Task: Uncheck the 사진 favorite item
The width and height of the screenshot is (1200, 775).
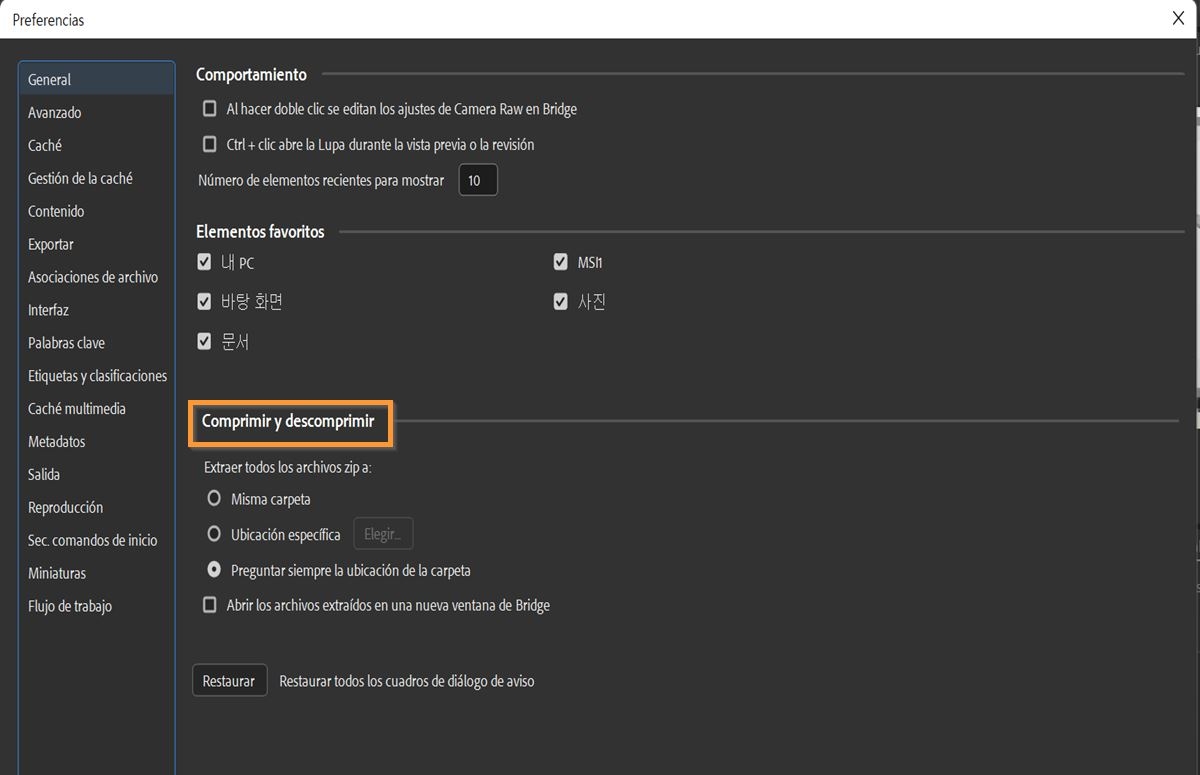Action: click(x=561, y=301)
